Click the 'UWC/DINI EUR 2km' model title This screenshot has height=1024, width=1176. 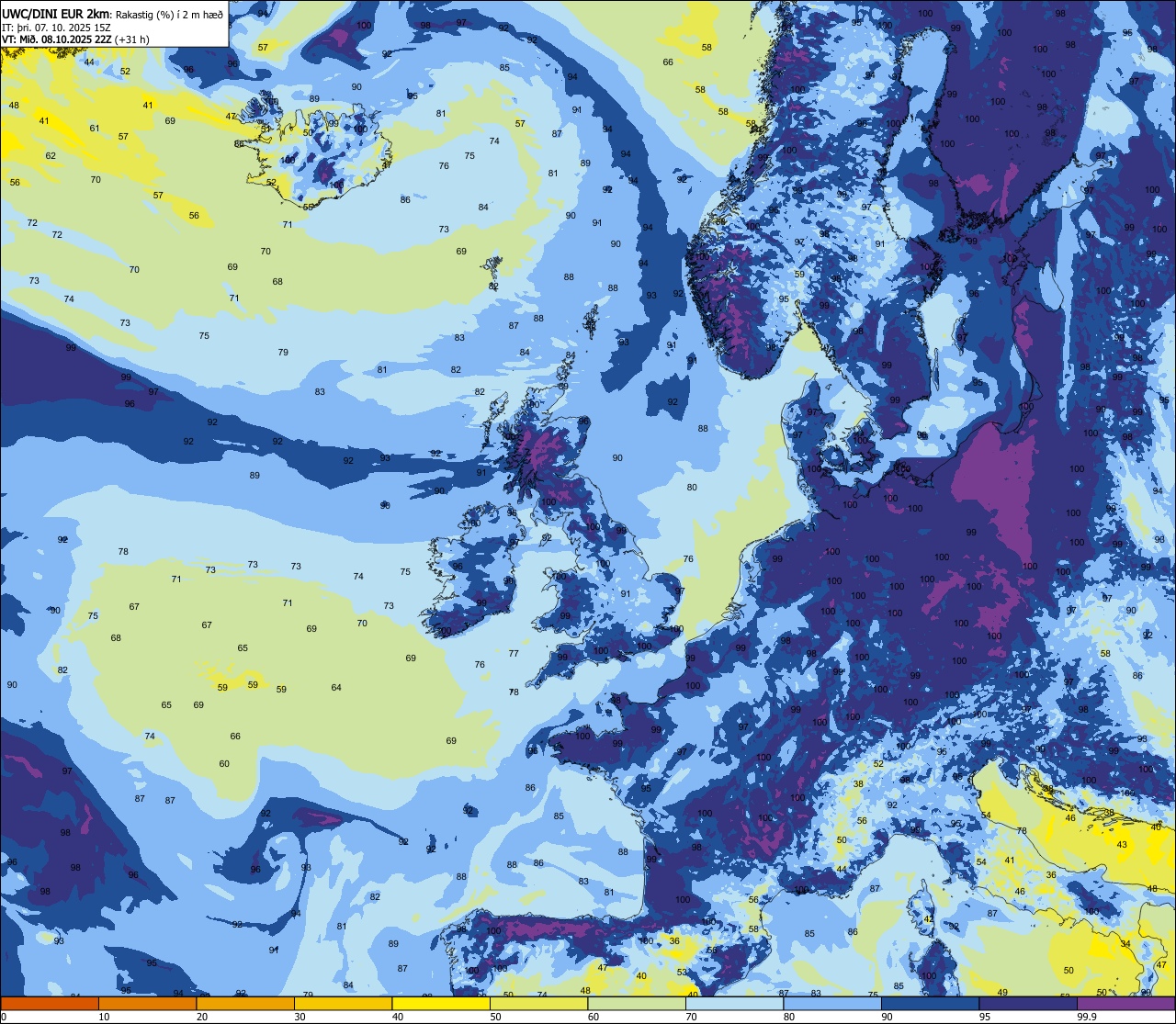pos(55,14)
